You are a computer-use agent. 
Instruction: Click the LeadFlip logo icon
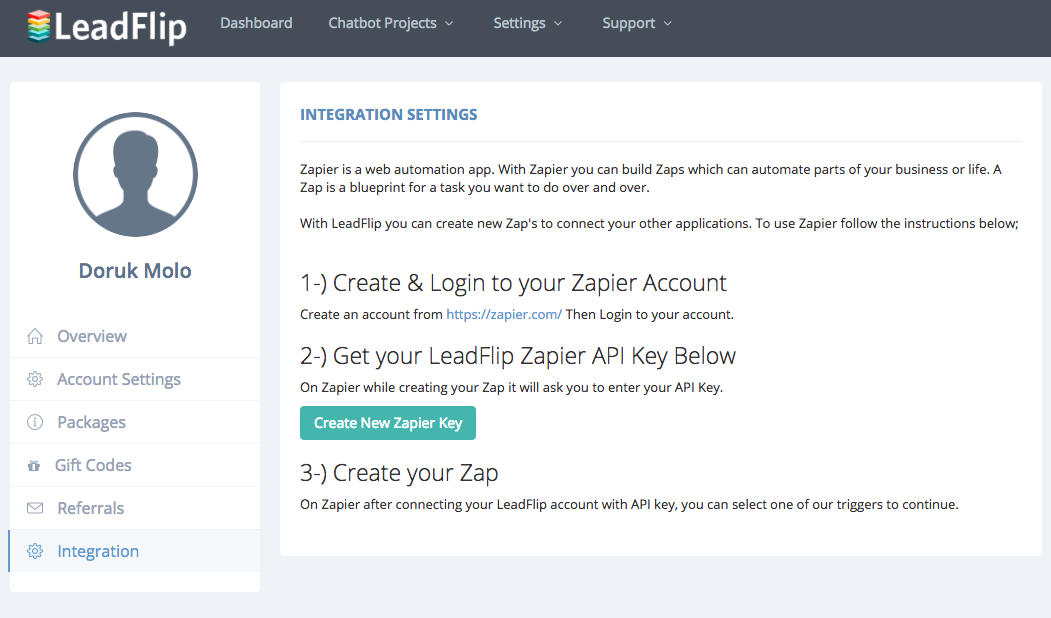point(37,27)
